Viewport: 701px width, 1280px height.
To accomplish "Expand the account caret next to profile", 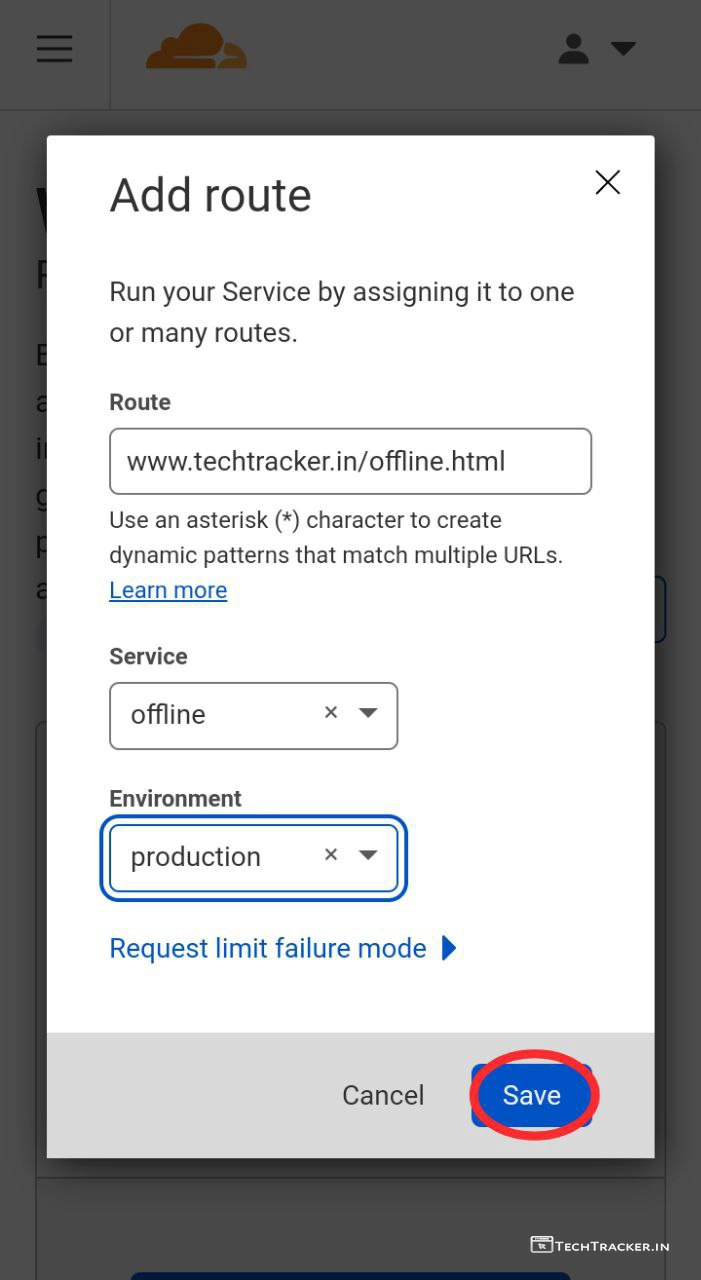I will click(x=623, y=48).
